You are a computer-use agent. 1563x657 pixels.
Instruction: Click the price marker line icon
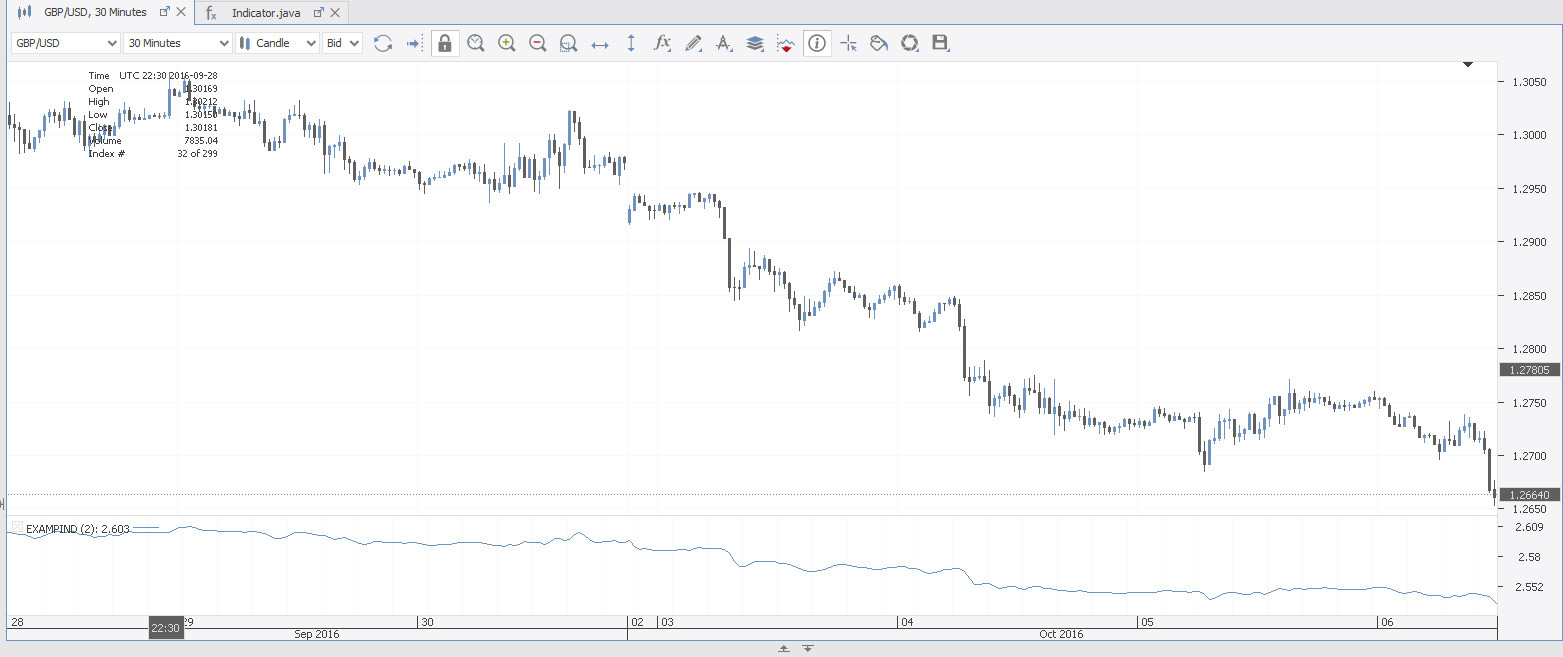pos(786,44)
